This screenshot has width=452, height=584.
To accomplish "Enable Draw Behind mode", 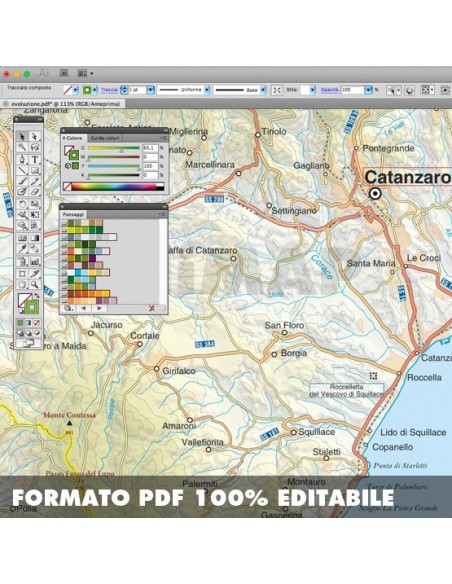I will (29, 333).
